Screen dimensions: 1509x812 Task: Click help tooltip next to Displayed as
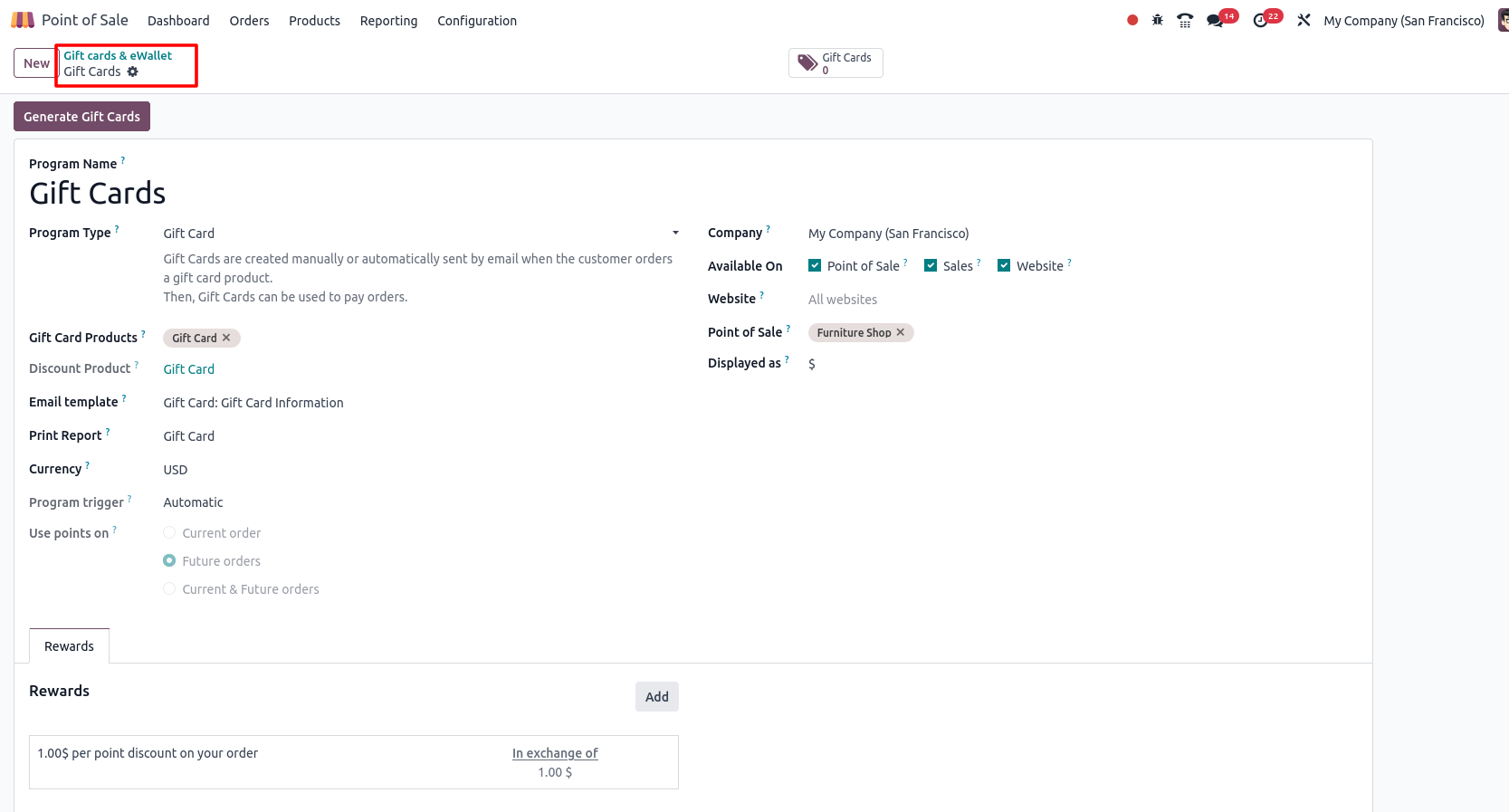pyautogui.click(x=787, y=359)
